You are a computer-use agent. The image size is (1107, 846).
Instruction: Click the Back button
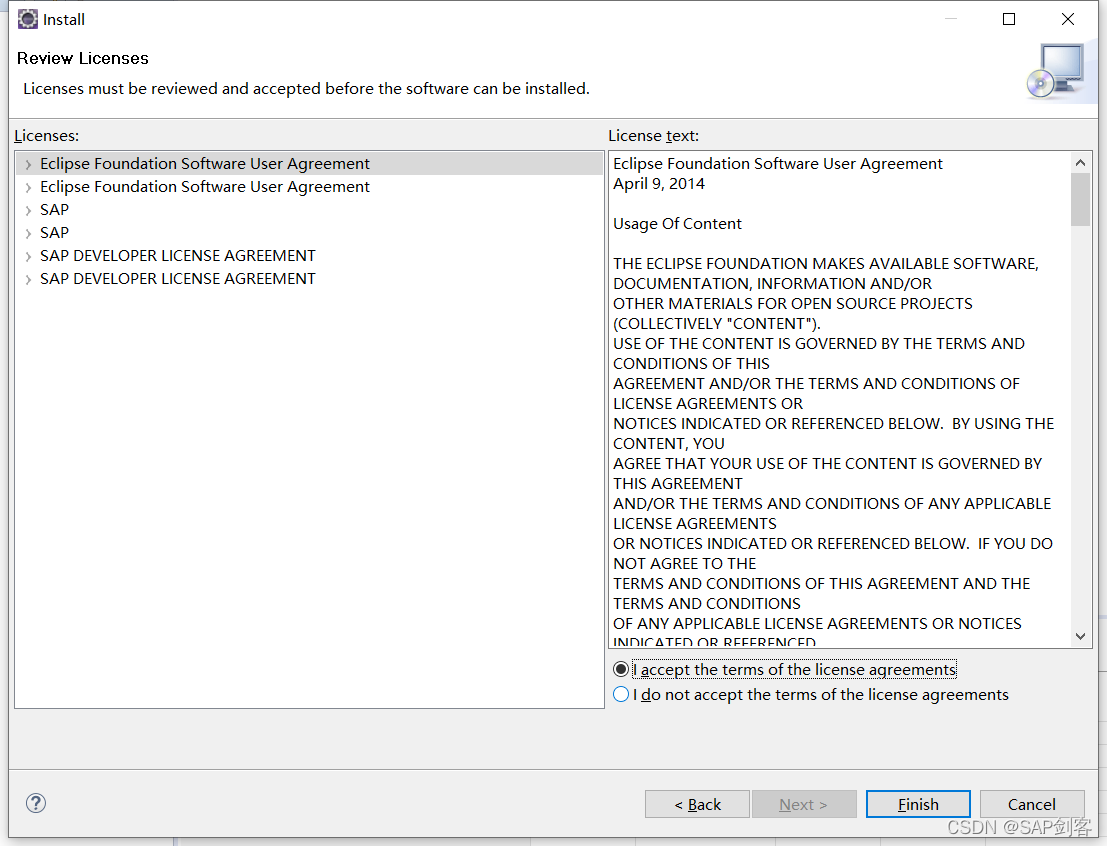click(697, 804)
